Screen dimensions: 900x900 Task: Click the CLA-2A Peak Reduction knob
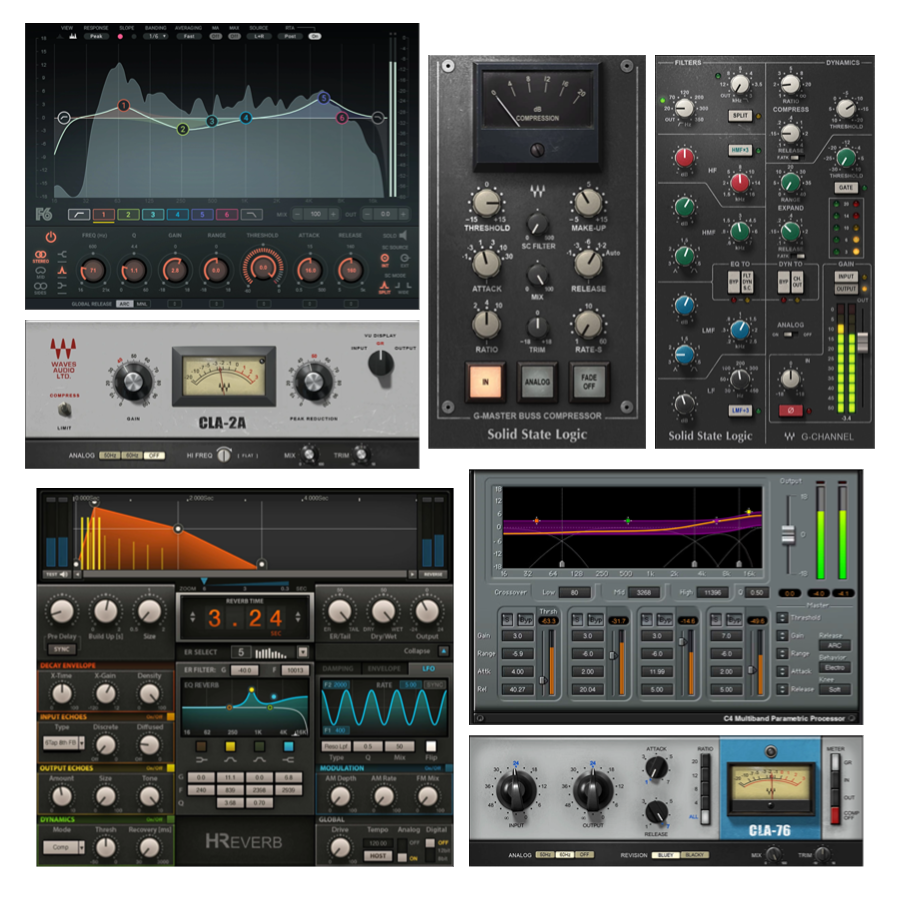tap(313, 381)
